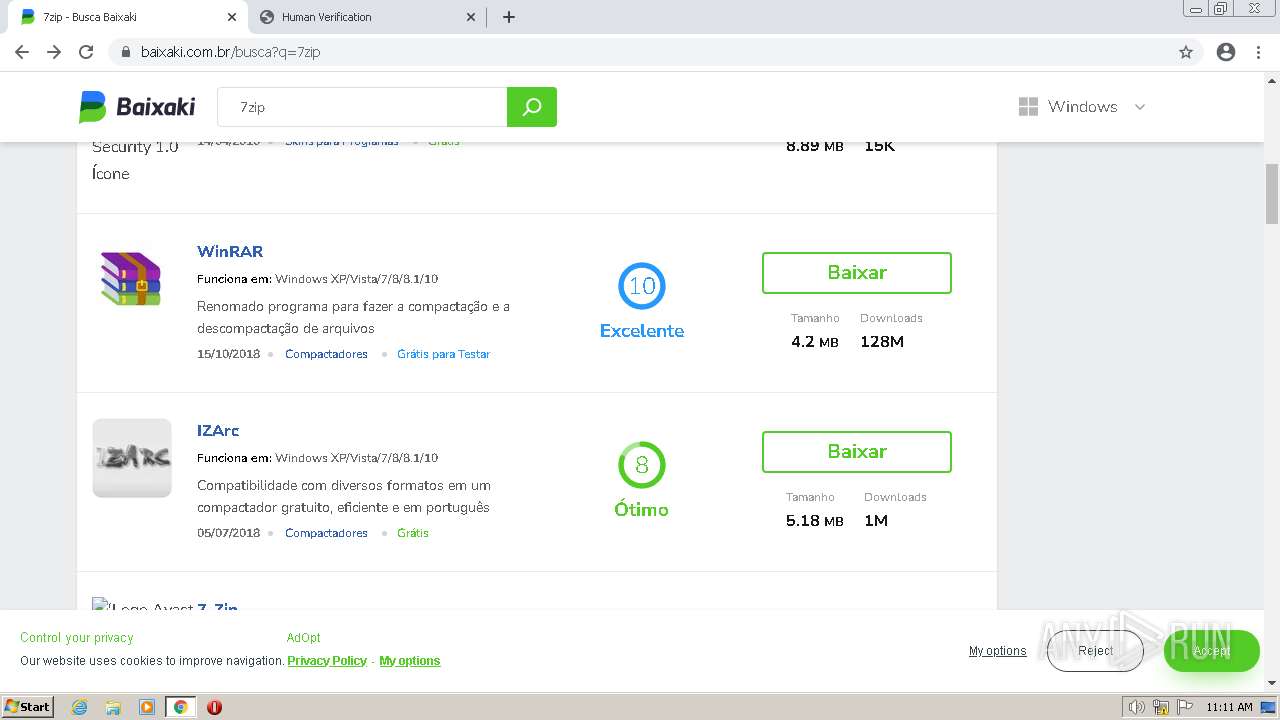Image resolution: width=1280 pixels, height=720 pixels.
Task: Click the 128M downloads value
Action: [882, 342]
